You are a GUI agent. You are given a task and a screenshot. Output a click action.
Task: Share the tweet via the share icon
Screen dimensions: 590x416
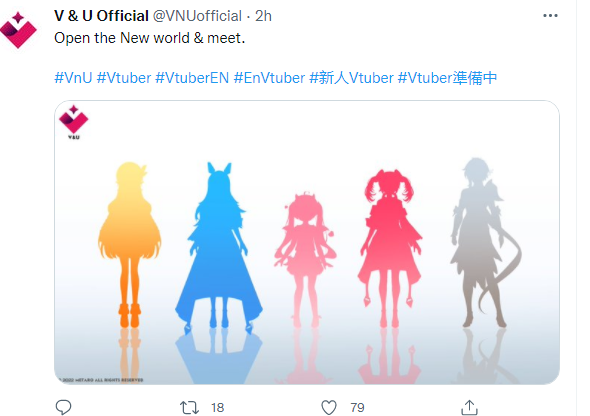point(469,407)
